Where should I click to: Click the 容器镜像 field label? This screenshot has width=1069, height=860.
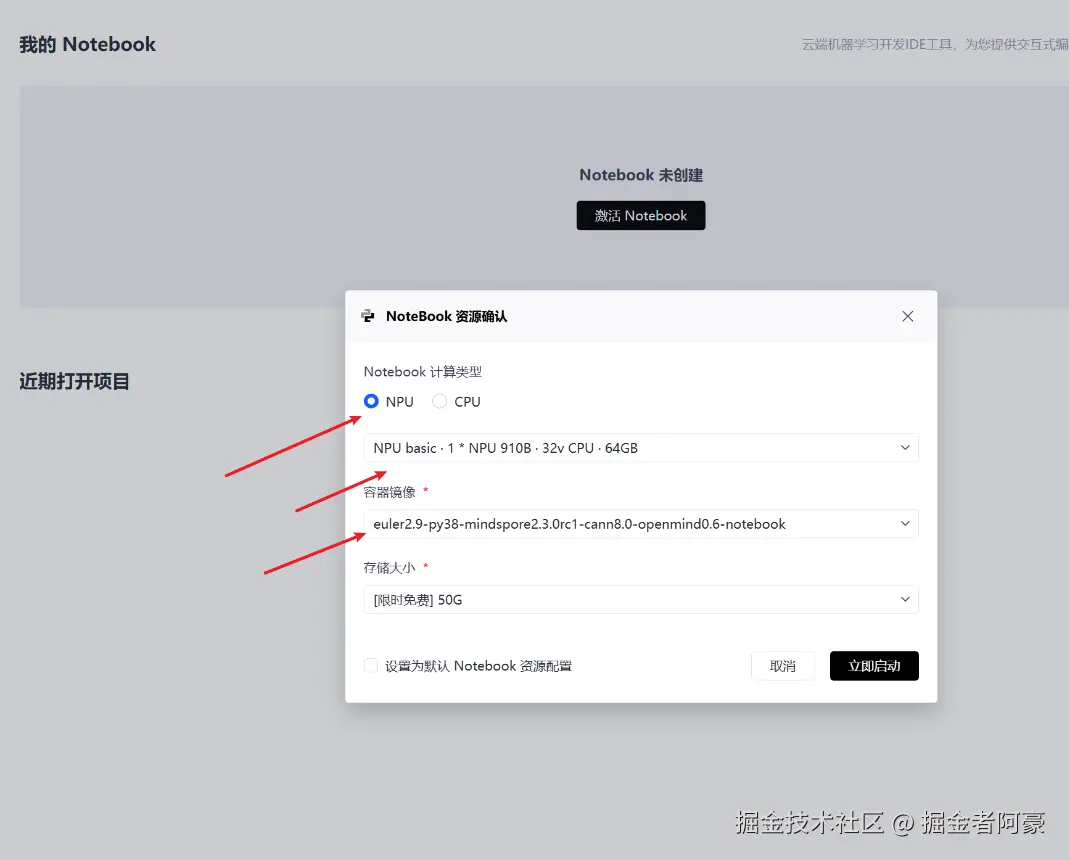click(389, 492)
